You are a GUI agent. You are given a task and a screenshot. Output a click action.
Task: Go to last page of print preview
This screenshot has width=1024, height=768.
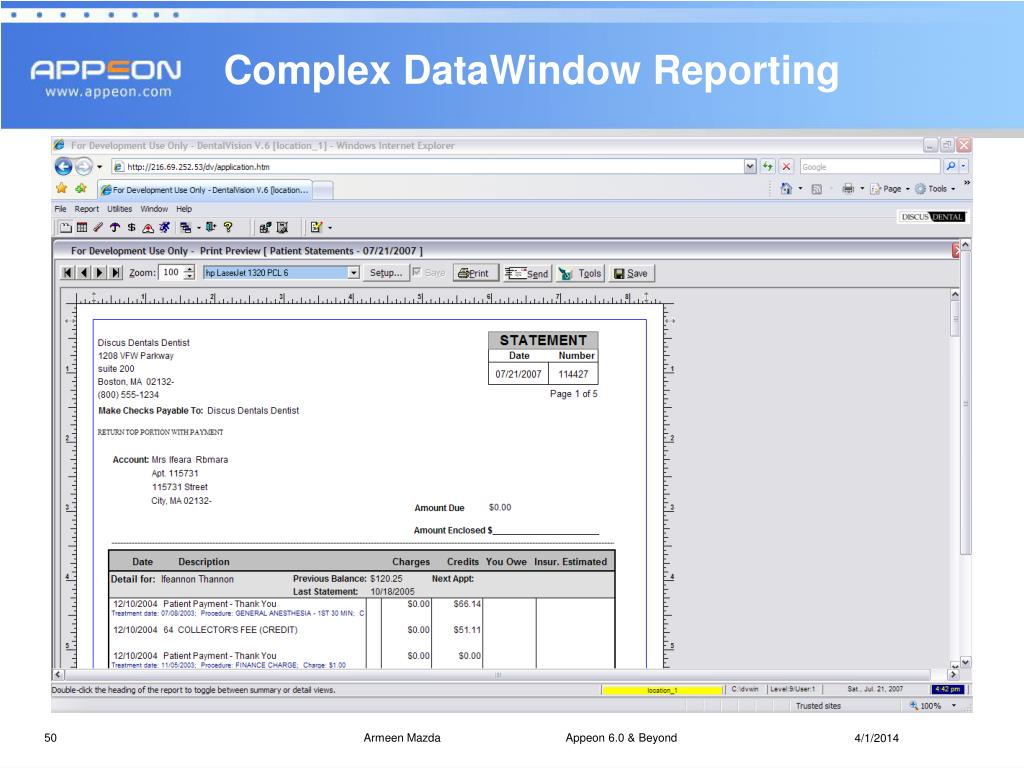[116, 272]
